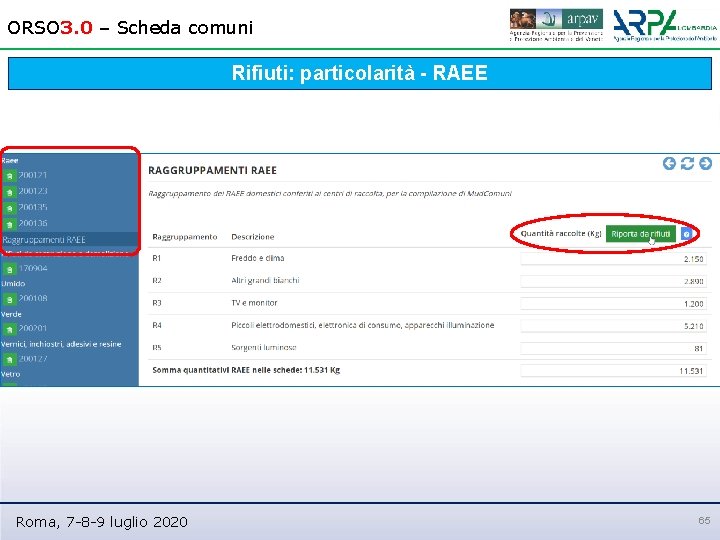This screenshot has height=540, width=720.
Task: Click the refresh icon in the RAEE panel
Action: [687, 163]
